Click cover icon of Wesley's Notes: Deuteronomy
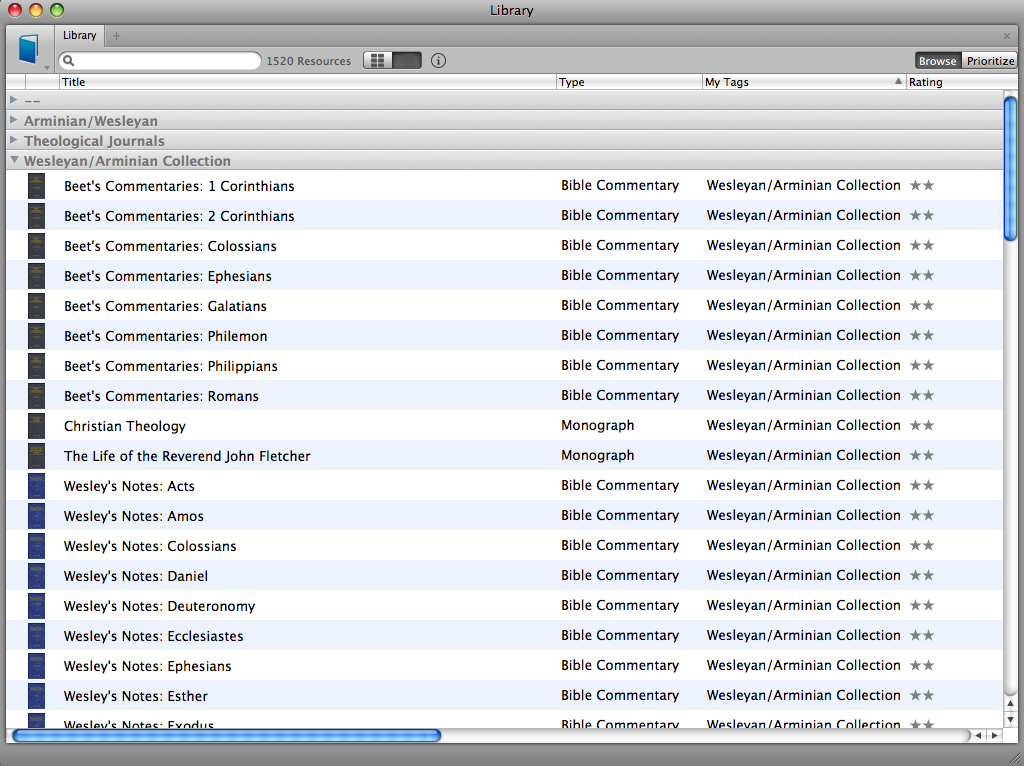The height and width of the screenshot is (766, 1024). coord(37,607)
